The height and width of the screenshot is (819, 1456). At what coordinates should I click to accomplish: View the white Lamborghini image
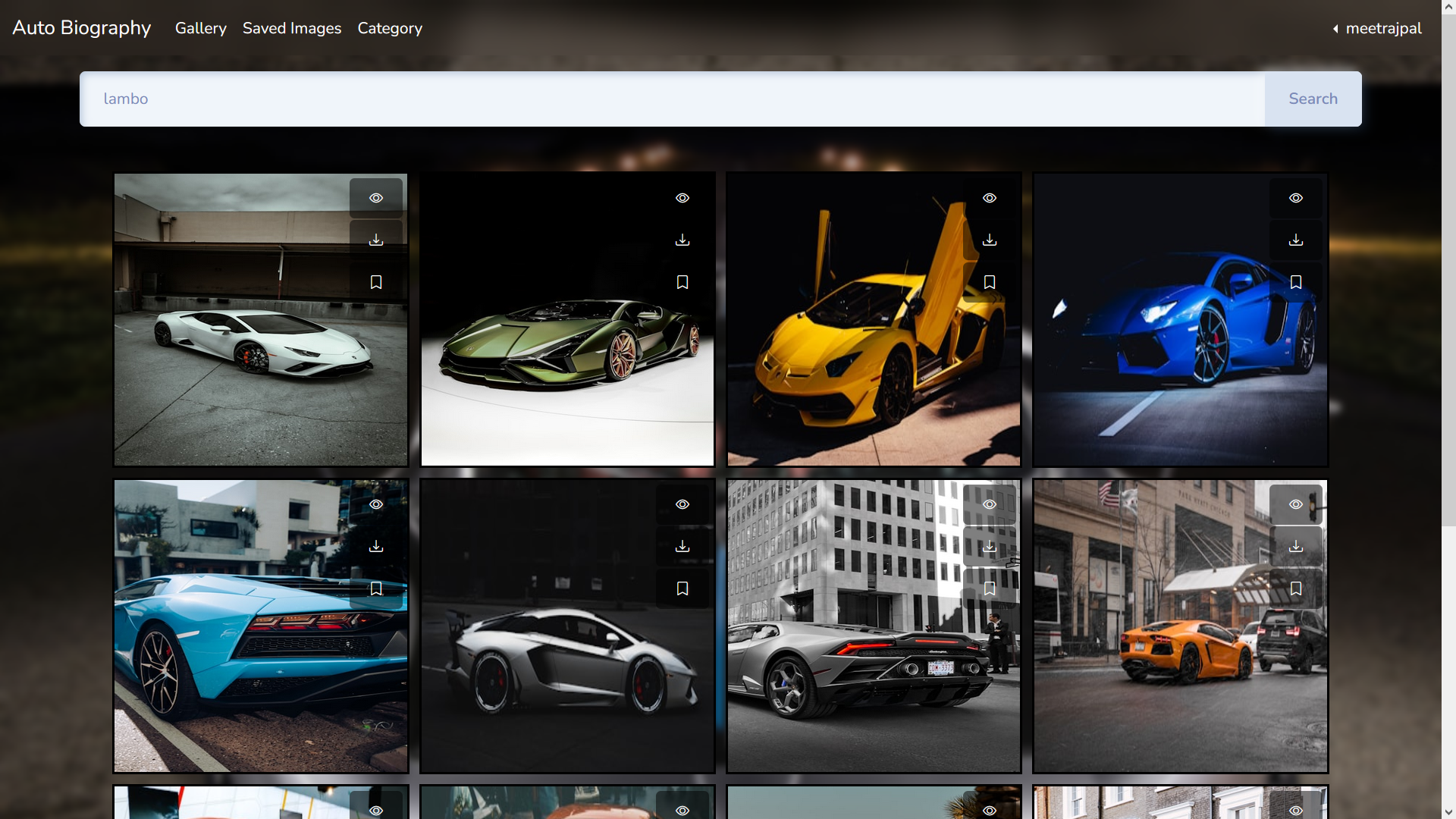376,198
